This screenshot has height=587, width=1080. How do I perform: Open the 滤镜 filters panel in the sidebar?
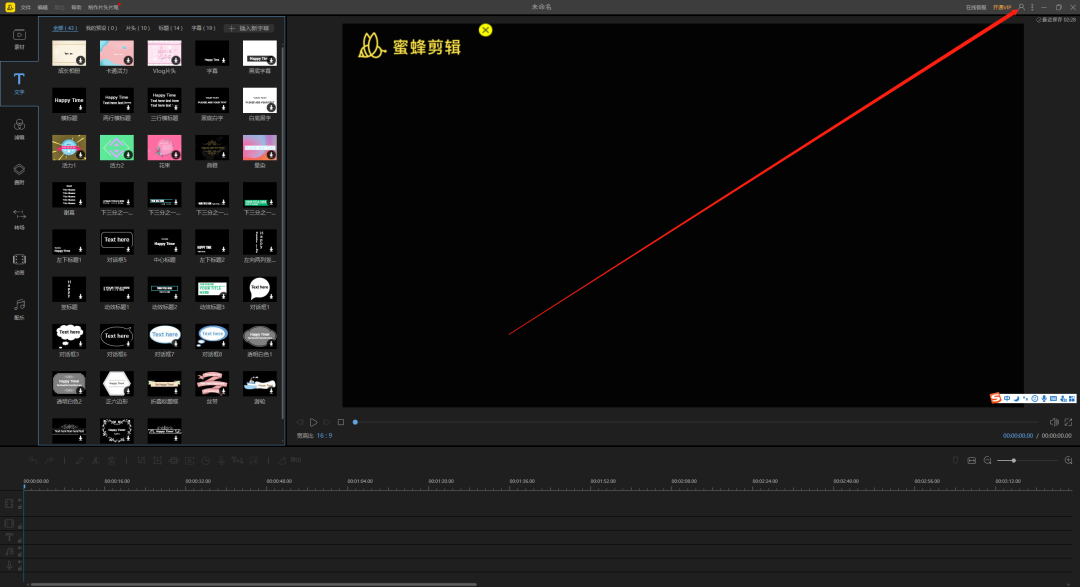click(19, 129)
